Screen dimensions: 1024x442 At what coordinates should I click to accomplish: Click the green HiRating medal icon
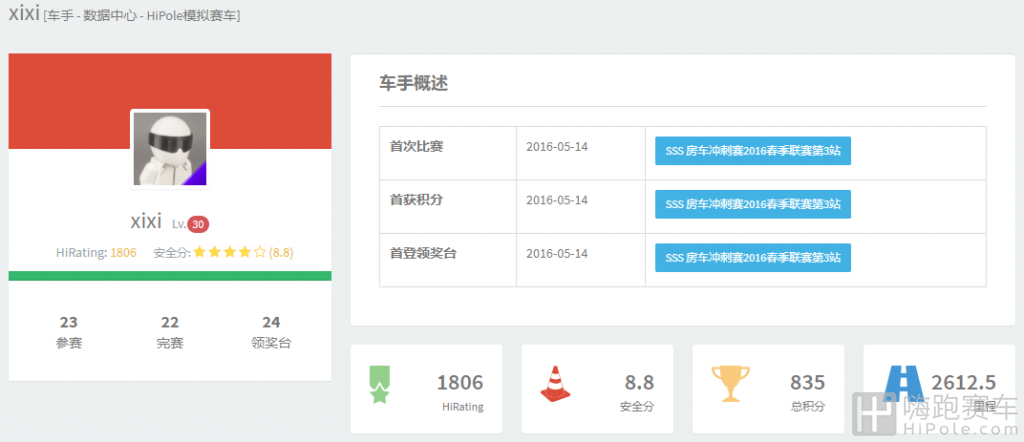tap(379, 385)
